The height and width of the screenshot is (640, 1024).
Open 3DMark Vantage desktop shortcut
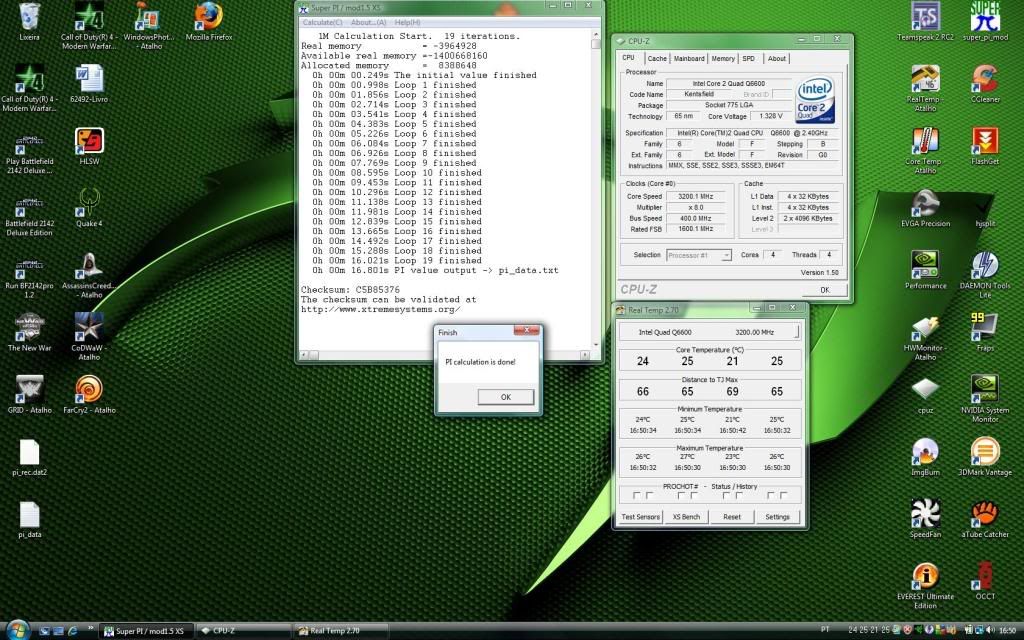[x=985, y=453]
